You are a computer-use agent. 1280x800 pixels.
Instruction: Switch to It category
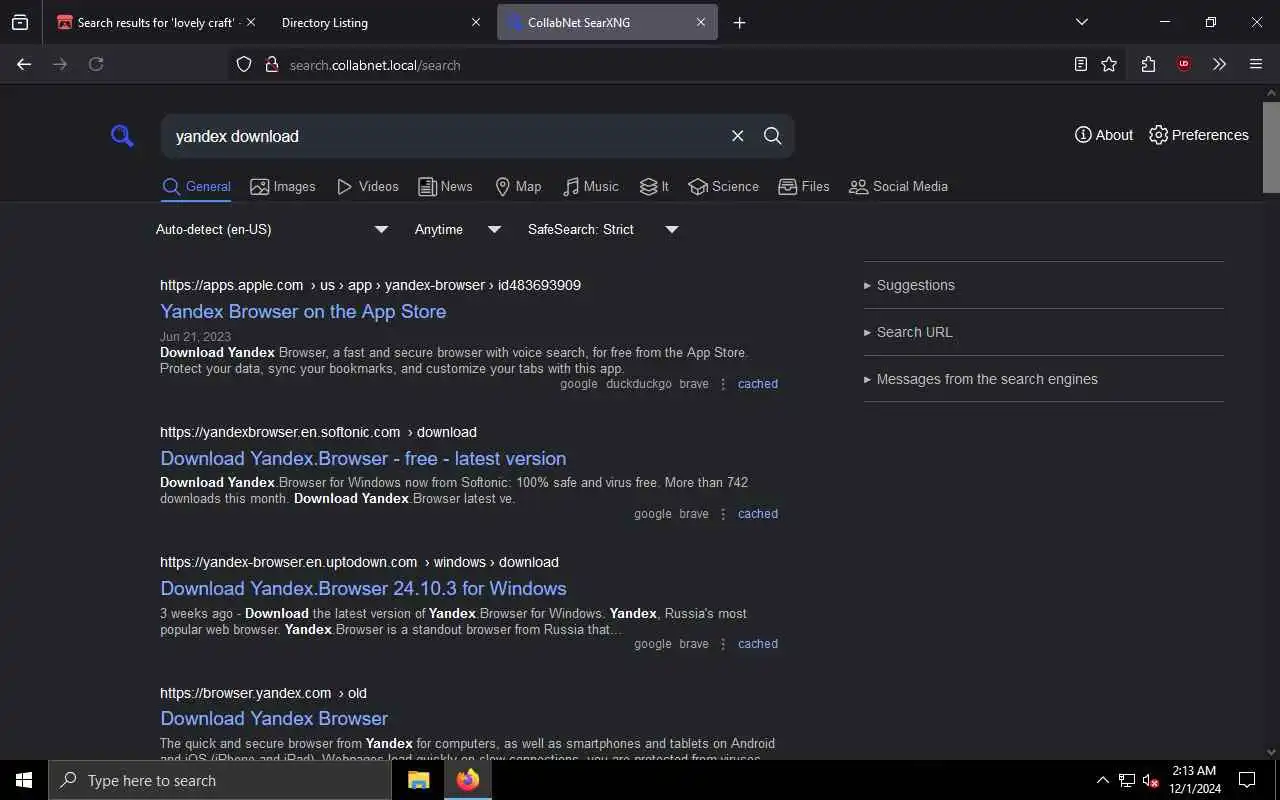pyautogui.click(x=654, y=187)
